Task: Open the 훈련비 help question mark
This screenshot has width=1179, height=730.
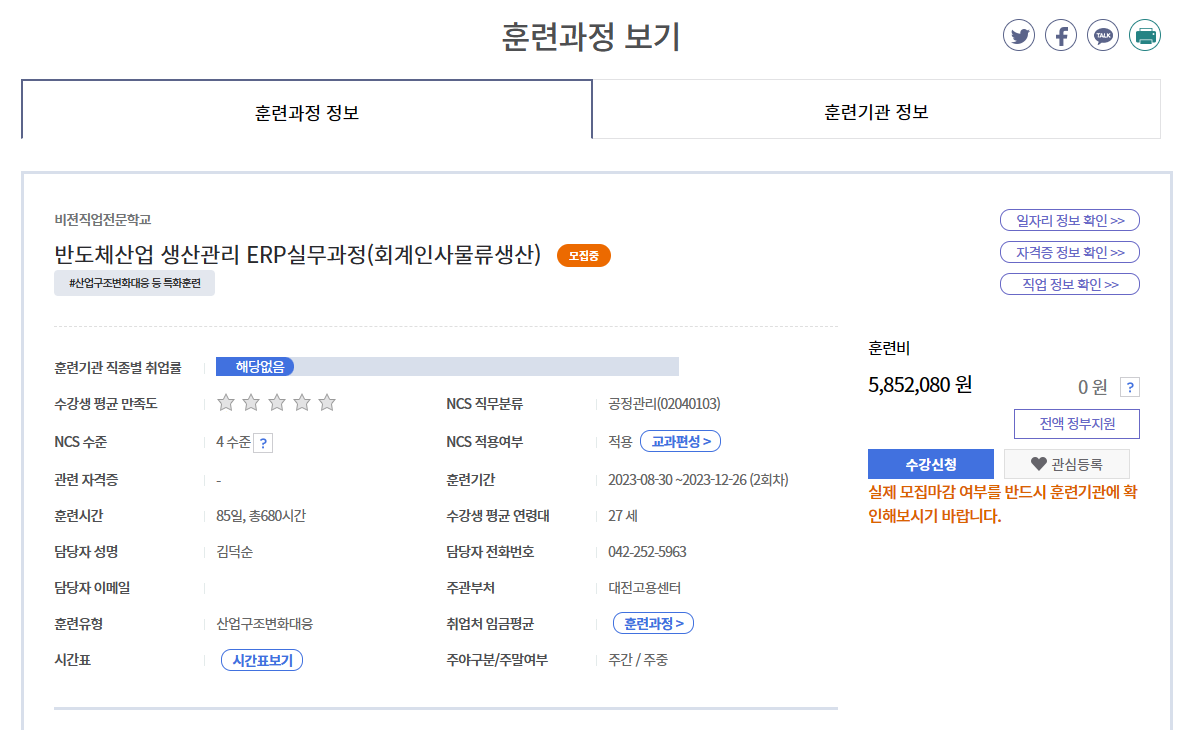Action: (1129, 388)
